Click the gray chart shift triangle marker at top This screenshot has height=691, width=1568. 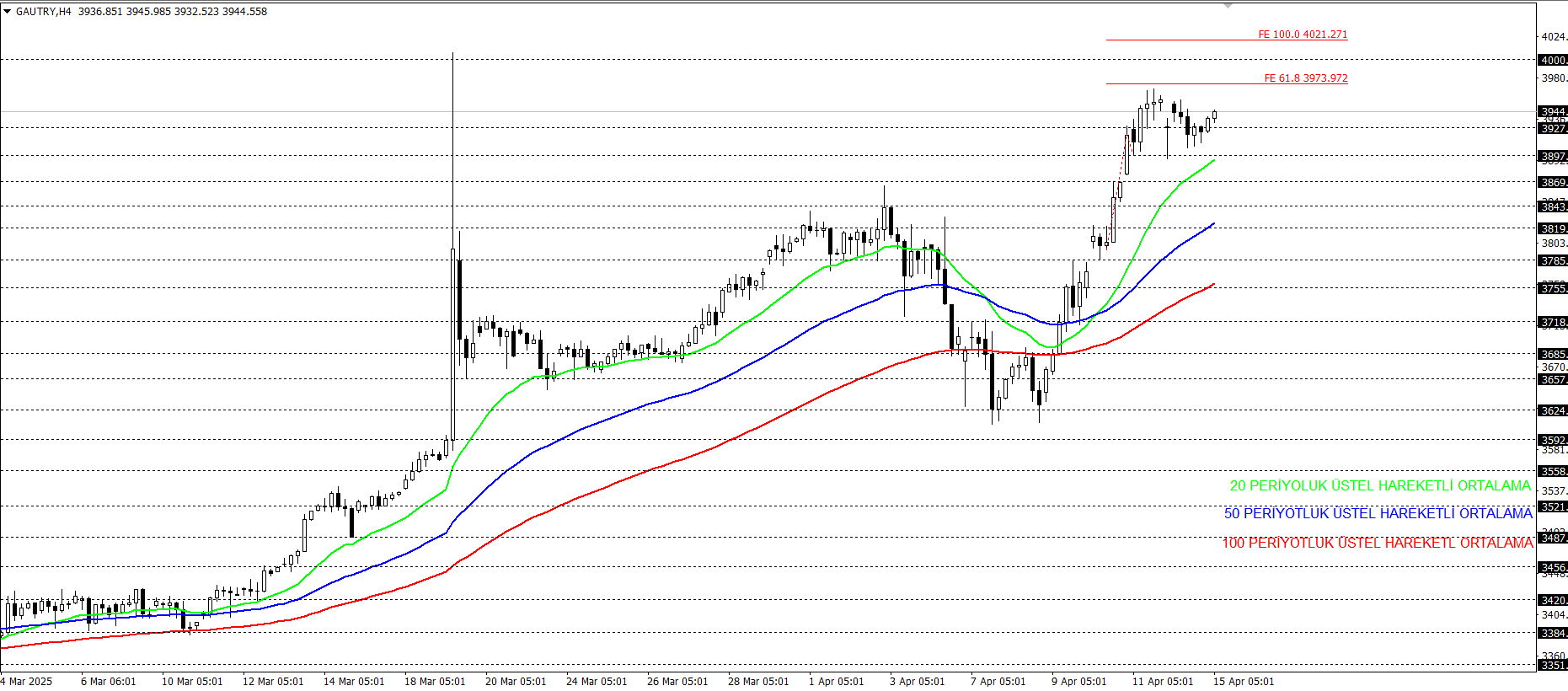(x=1228, y=6)
